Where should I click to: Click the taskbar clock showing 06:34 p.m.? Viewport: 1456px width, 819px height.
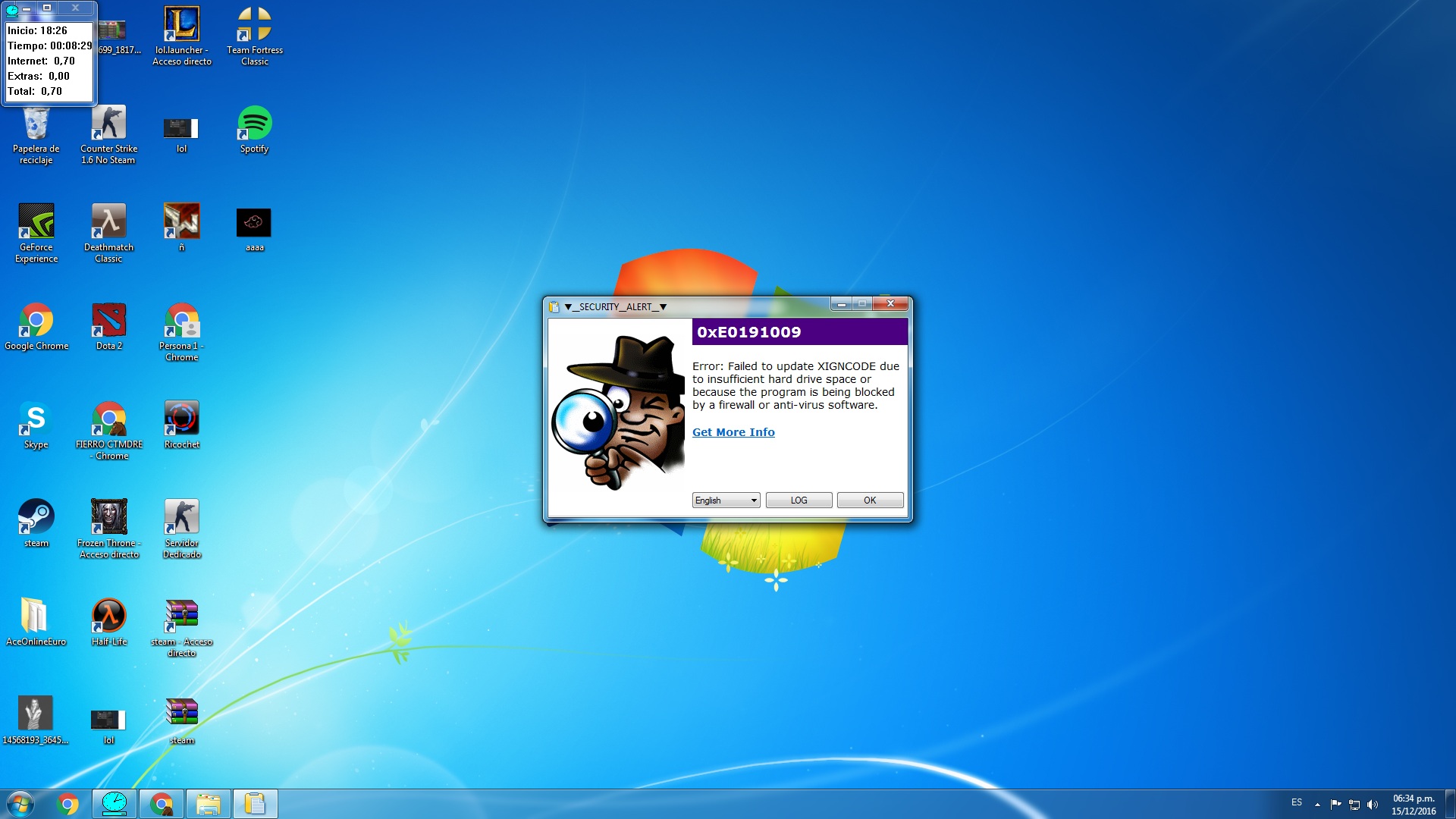1413,804
